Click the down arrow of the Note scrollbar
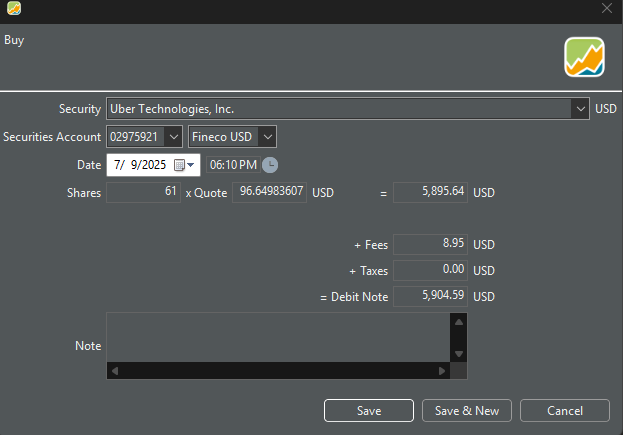This screenshot has height=435, width=623. point(459,354)
